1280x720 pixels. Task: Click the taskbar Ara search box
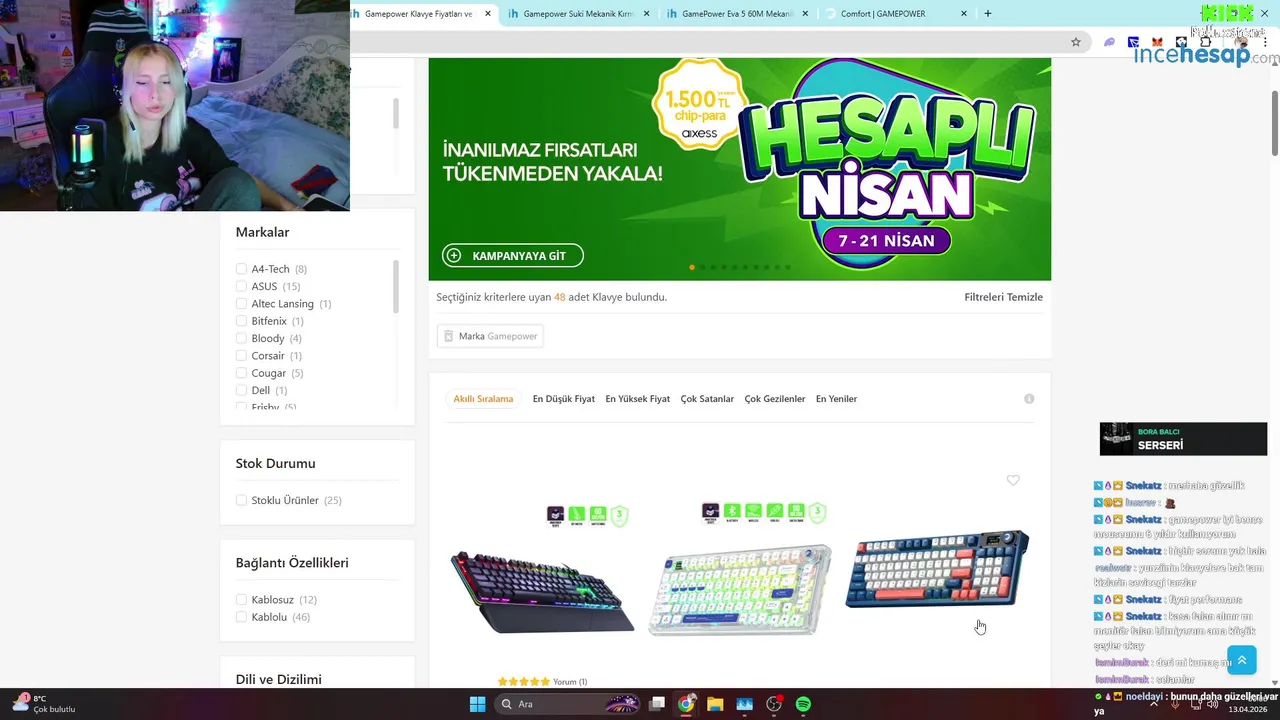click(x=568, y=704)
